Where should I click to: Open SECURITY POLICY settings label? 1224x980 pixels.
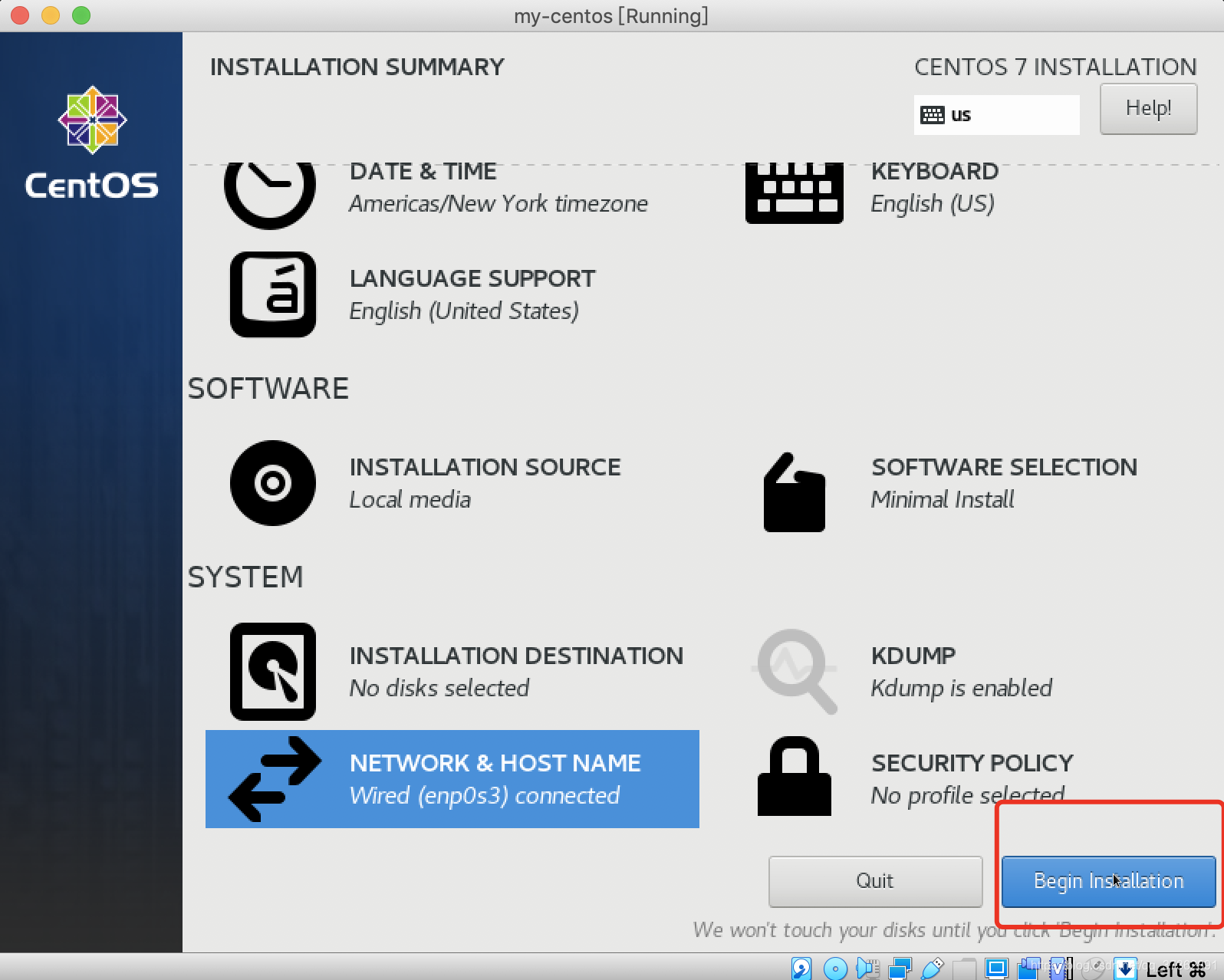[972, 763]
